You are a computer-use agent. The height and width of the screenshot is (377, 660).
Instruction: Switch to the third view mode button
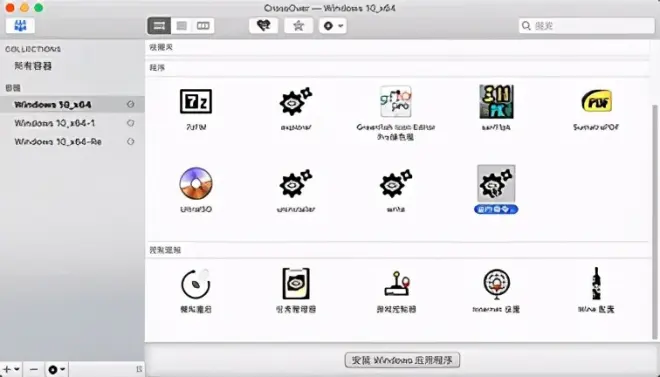point(203,26)
